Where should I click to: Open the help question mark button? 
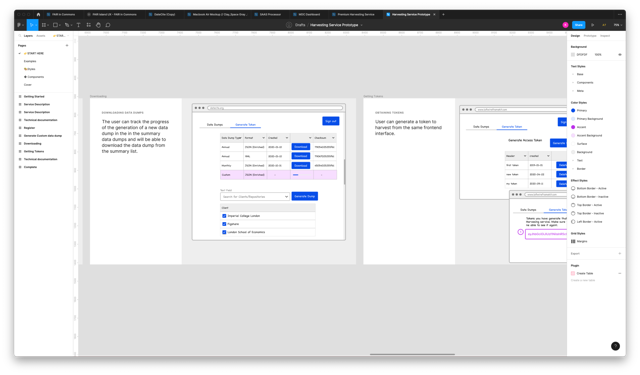click(x=615, y=346)
